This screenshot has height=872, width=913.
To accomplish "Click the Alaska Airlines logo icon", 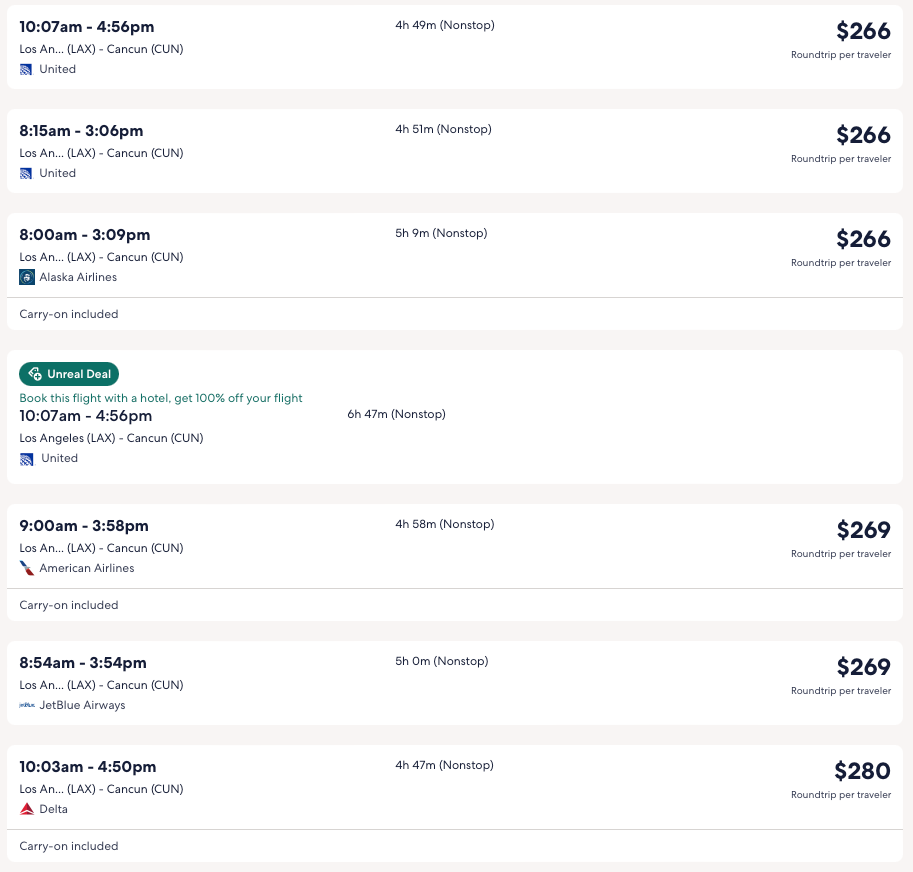I will pyautogui.click(x=27, y=277).
